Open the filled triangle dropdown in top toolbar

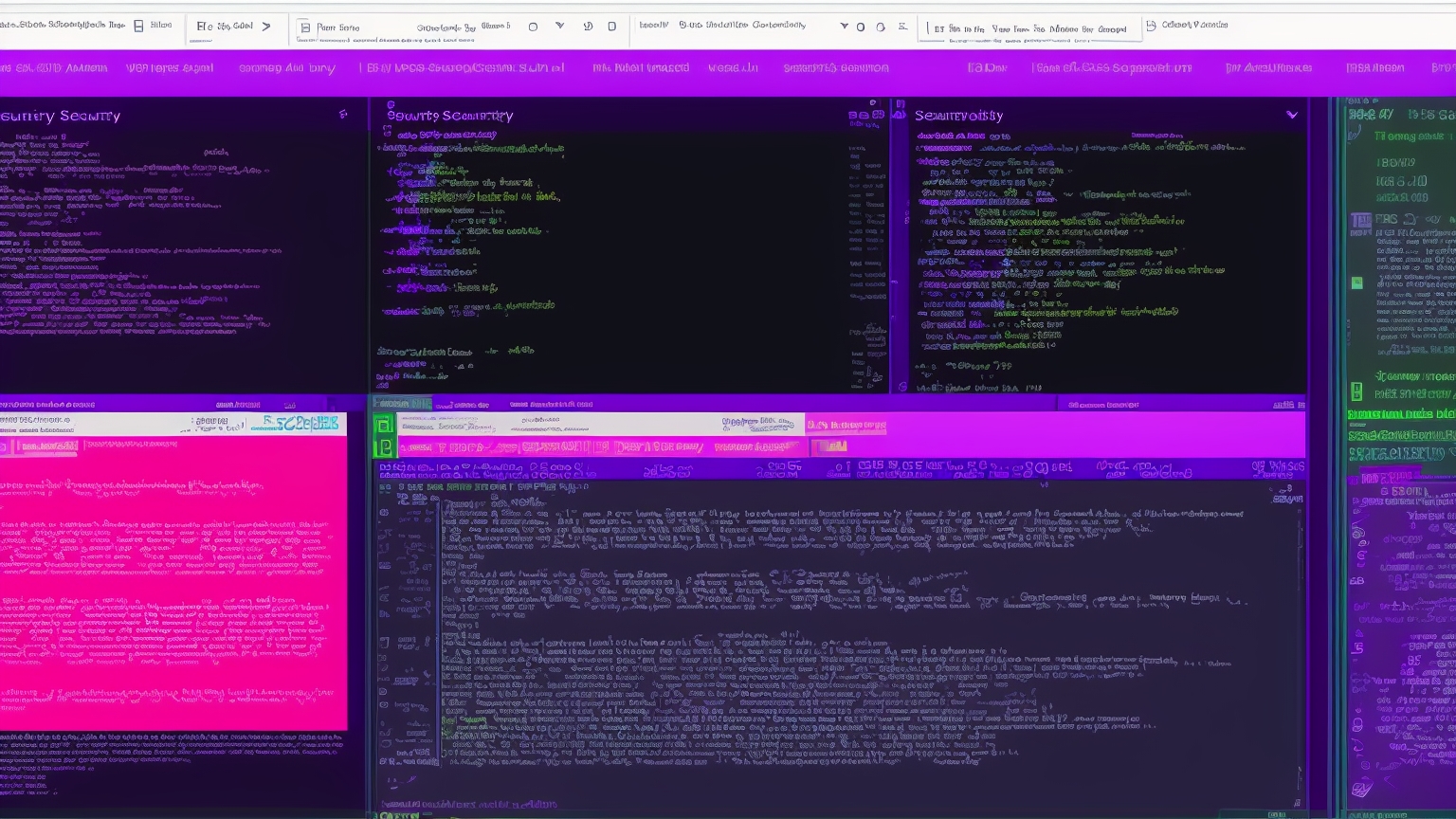(844, 27)
